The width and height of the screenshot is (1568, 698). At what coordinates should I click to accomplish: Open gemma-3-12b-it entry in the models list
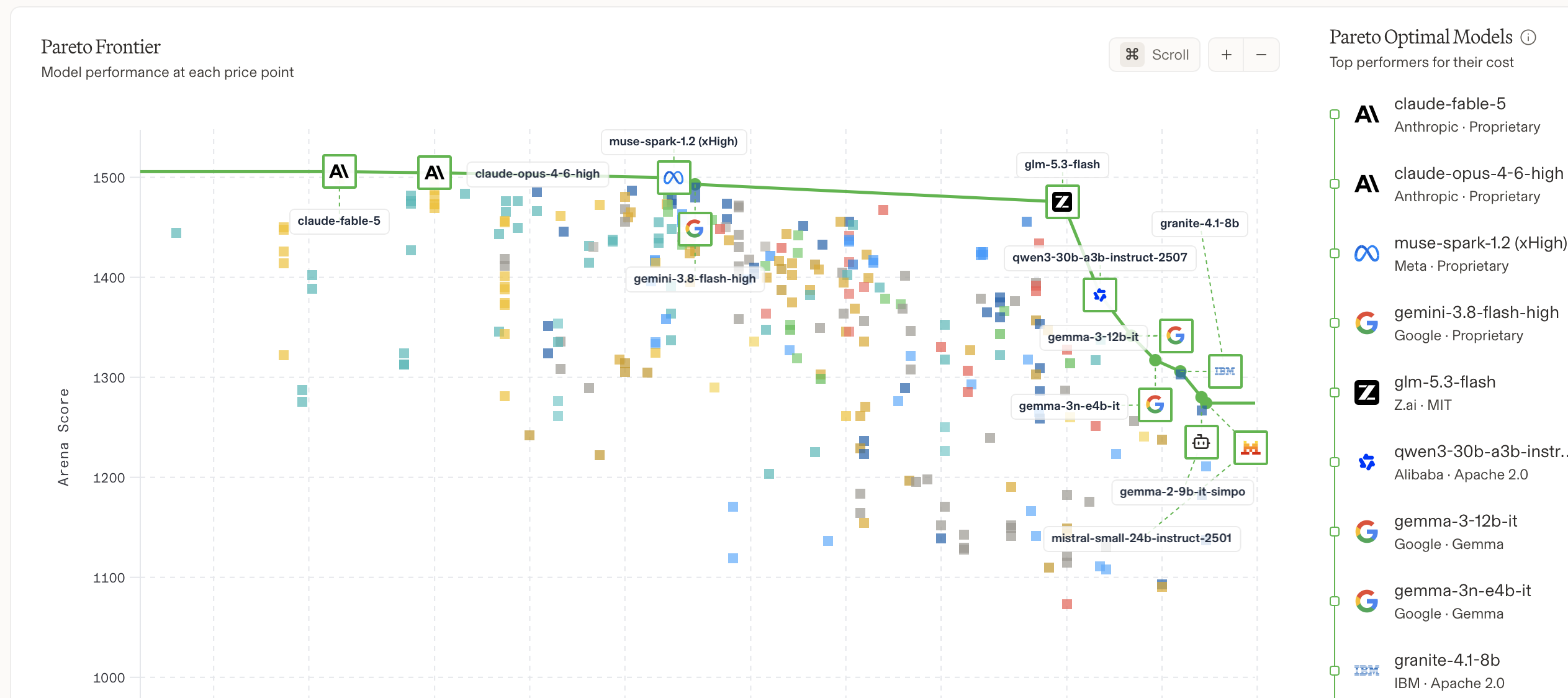(x=1456, y=521)
